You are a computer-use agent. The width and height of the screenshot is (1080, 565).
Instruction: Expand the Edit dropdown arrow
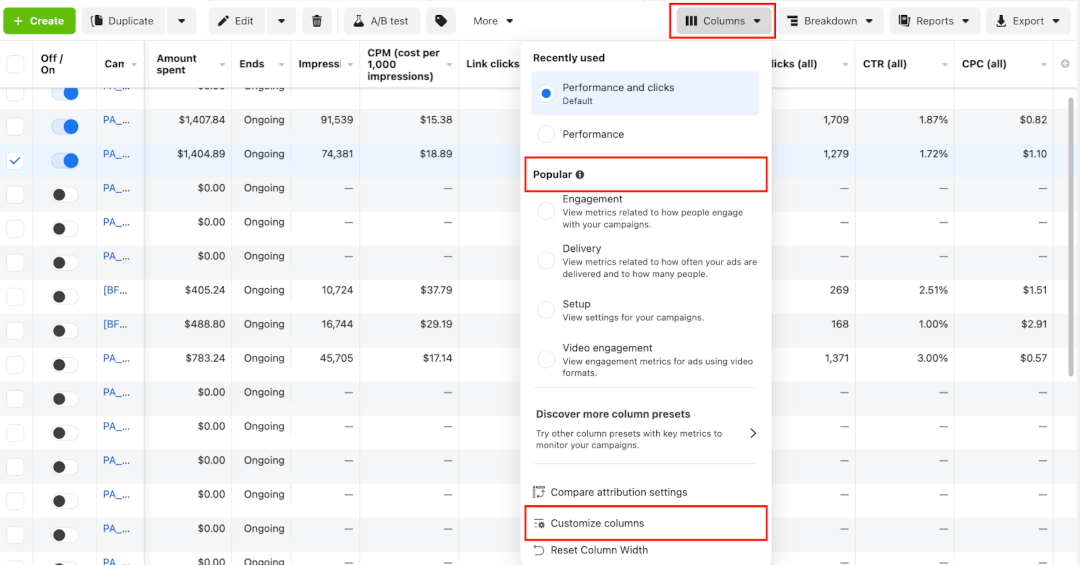tap(281, 21)
